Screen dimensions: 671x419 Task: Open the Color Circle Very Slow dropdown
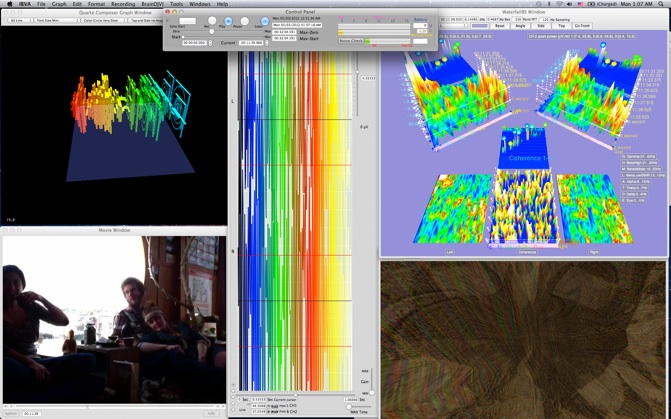pyautogui.click(x=104, y=20)
